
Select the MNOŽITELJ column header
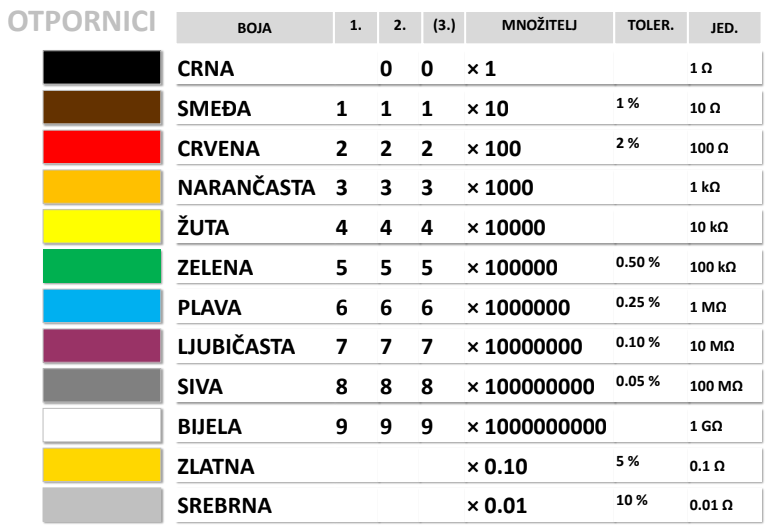tap(538, 27)
